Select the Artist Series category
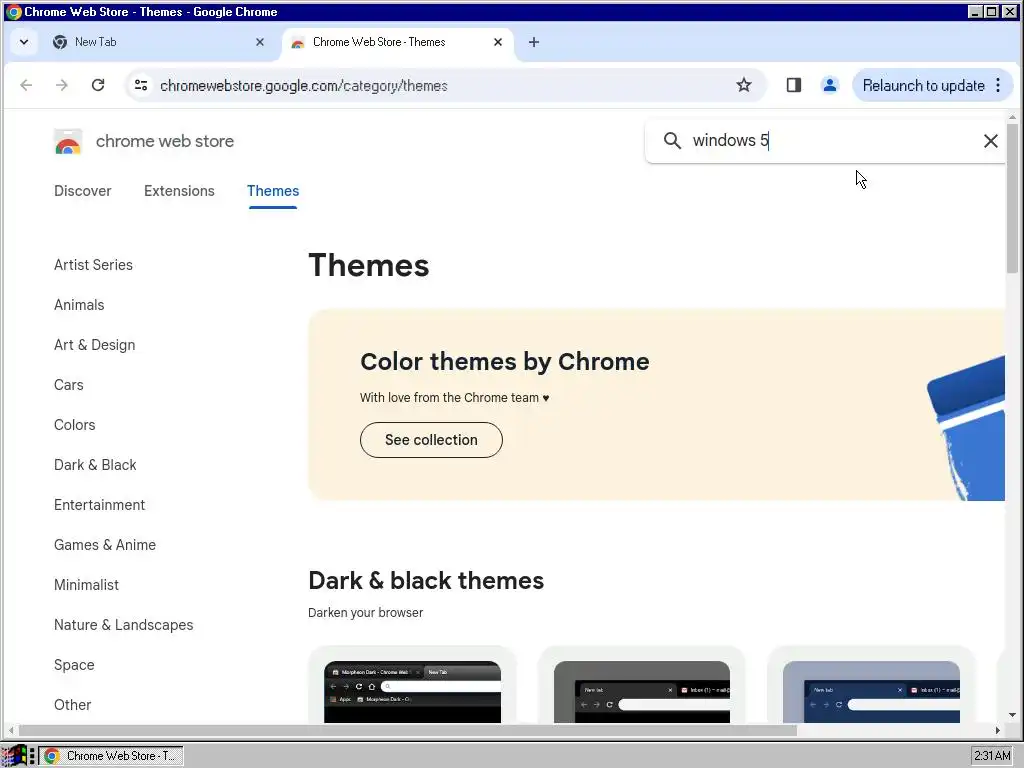The height and width of the screenshot is (768, 1024). point(93,264)
